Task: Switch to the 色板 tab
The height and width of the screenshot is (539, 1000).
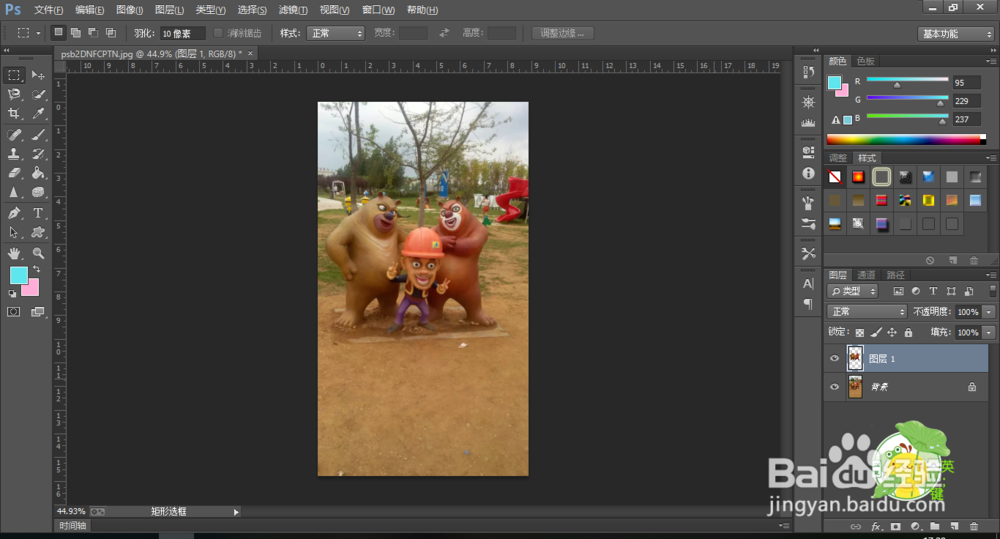Action: click(865, 61)
